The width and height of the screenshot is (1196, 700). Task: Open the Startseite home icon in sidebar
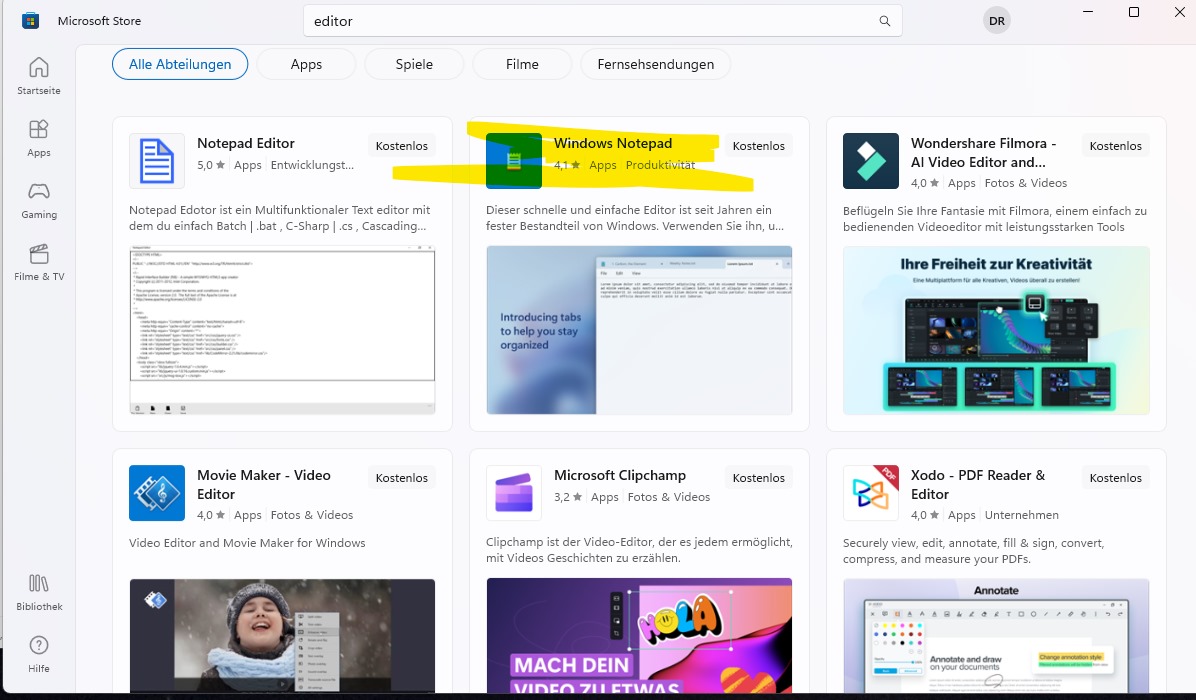[39, 76]
